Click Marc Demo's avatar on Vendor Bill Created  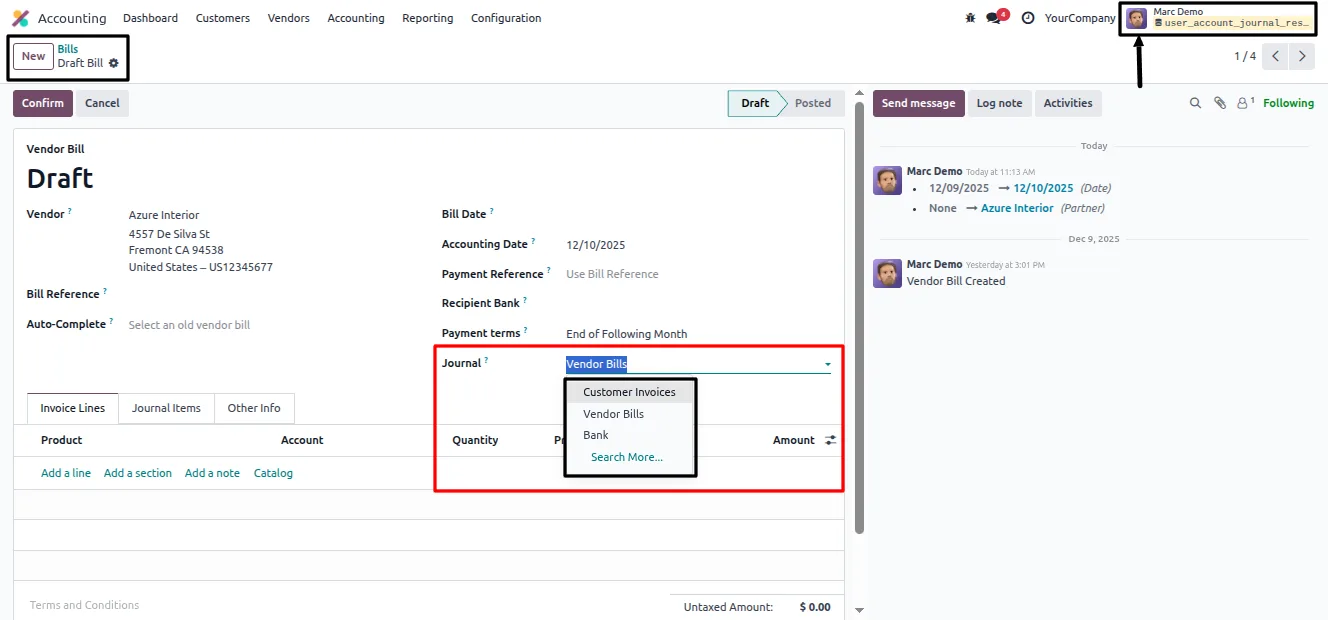(x=888, y=274)
